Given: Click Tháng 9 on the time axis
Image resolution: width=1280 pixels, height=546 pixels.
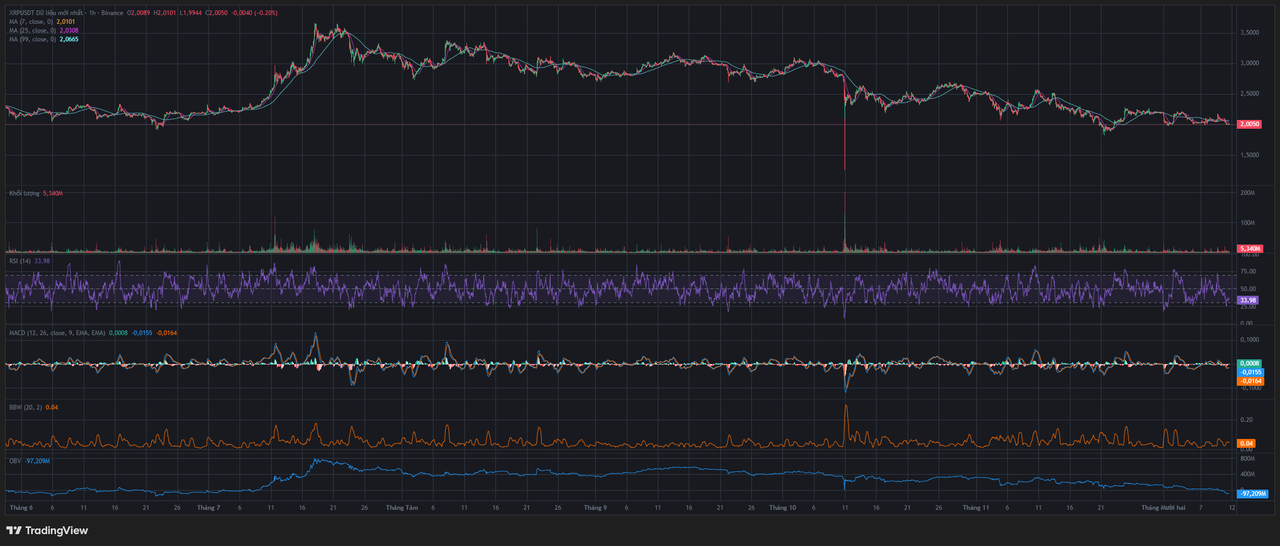Looking at the screenshot, I should click(x=595, y=508).
